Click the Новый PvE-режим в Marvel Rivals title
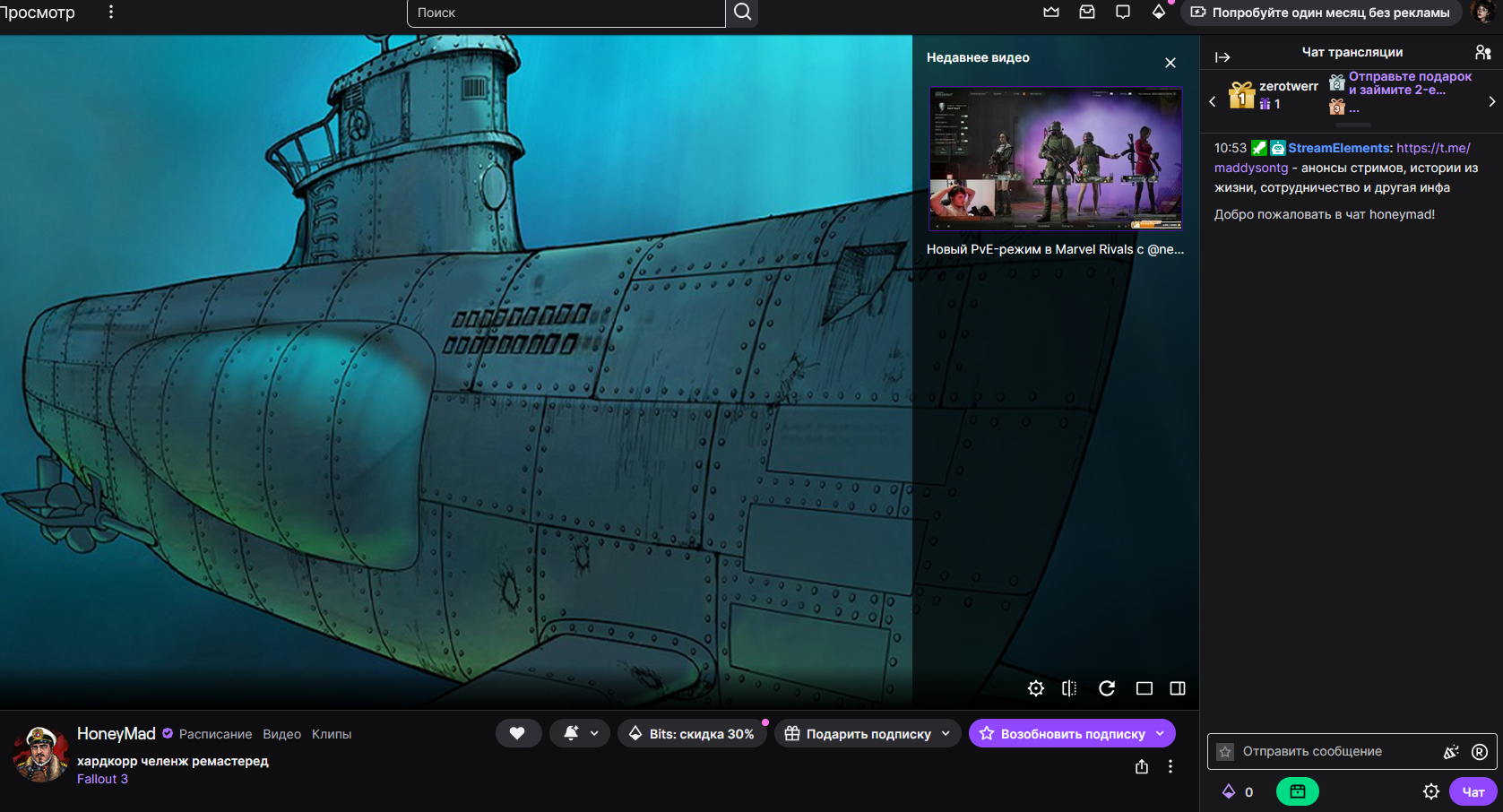The width and height of the screenshot is (1503, 812). click(1056, 249)
